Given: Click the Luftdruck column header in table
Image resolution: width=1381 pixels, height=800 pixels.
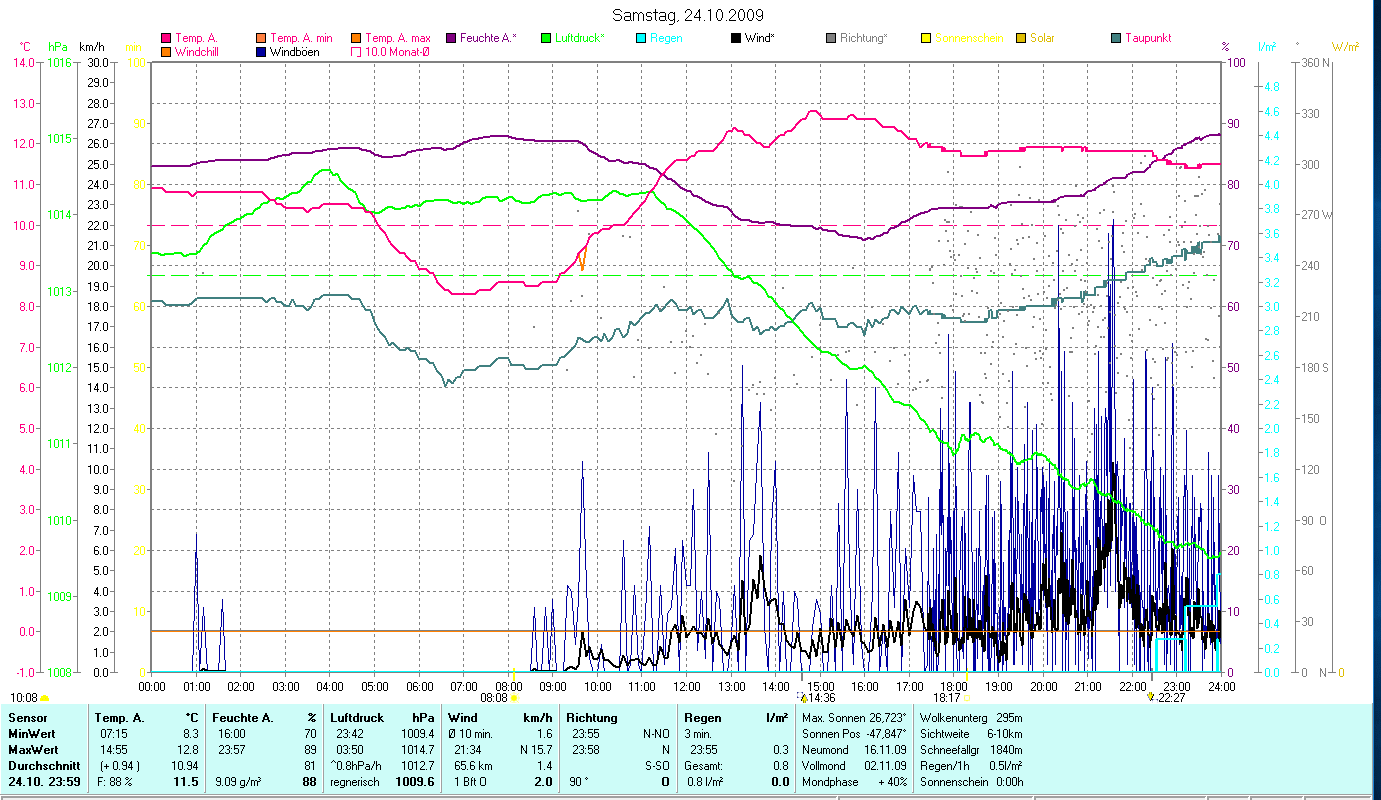Looking at the screenshot, I should (356, 717).
